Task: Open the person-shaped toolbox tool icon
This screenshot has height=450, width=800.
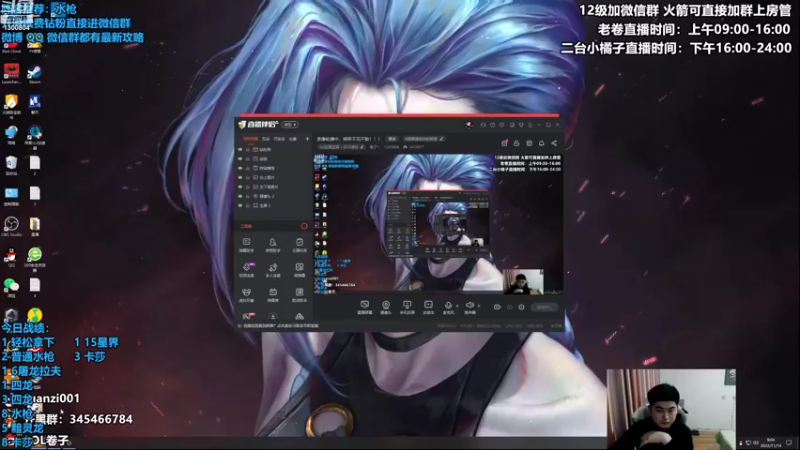Action: pos(272,244)
